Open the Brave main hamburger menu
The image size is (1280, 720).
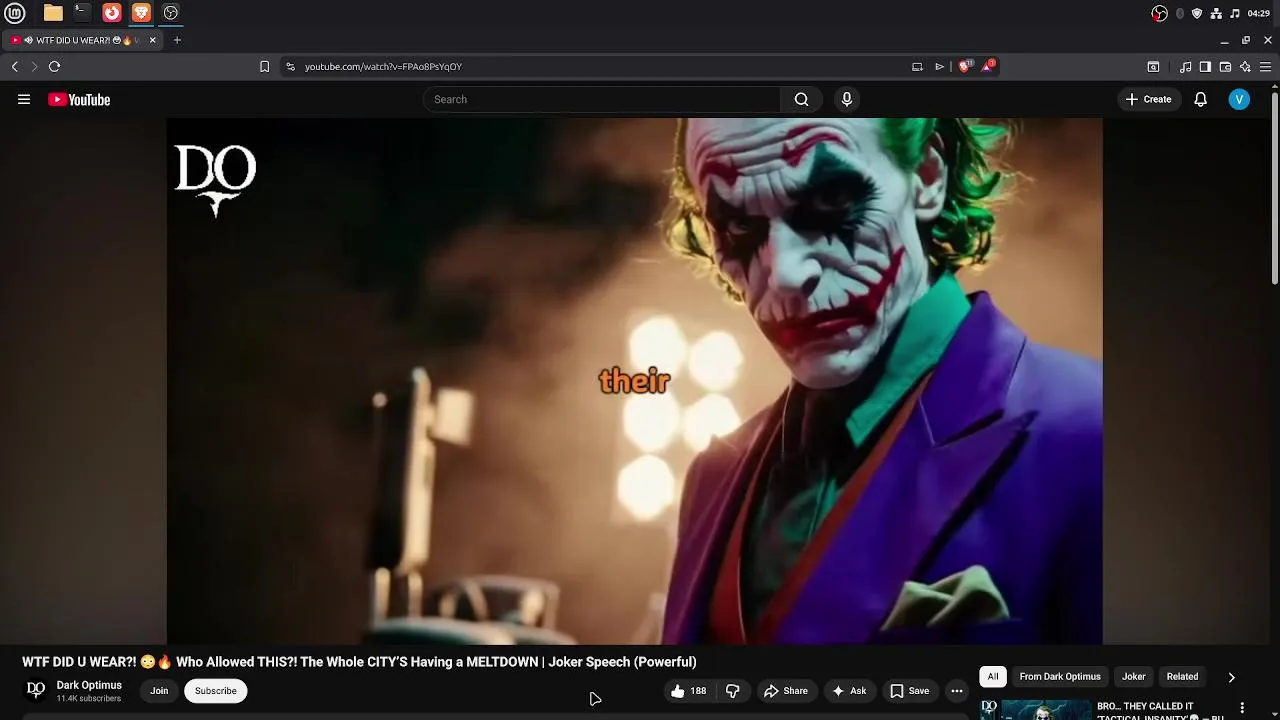(x=1265, y=67)
